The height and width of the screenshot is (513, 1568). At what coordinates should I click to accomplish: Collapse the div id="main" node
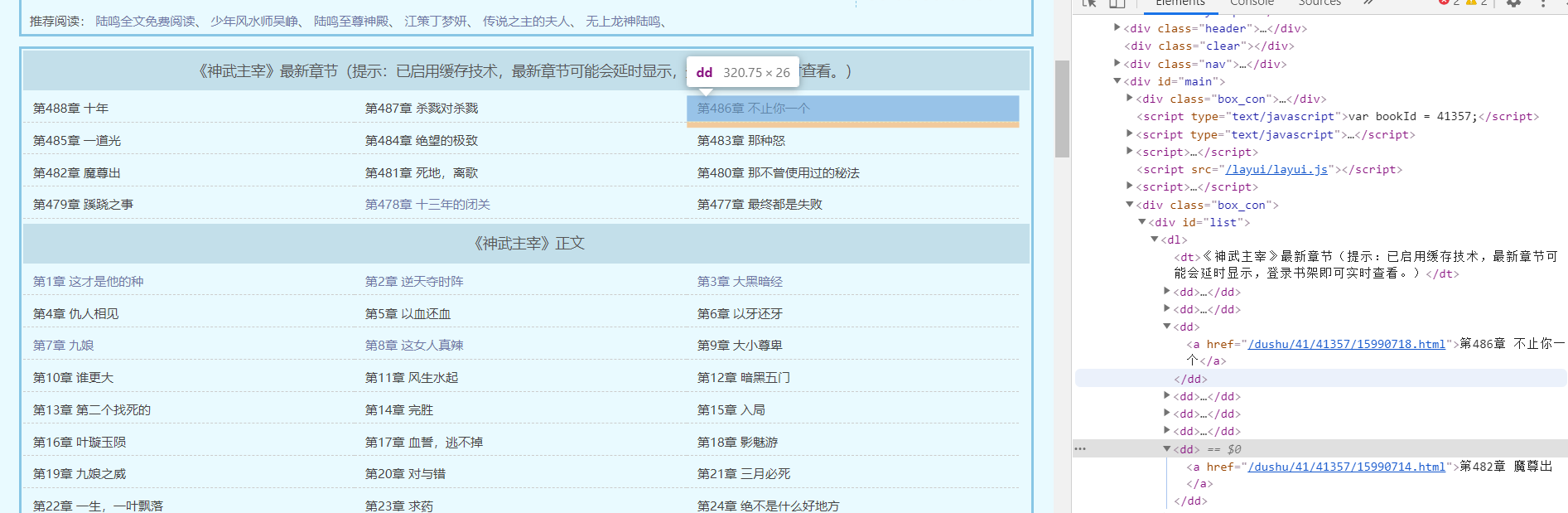[1117, 81]
